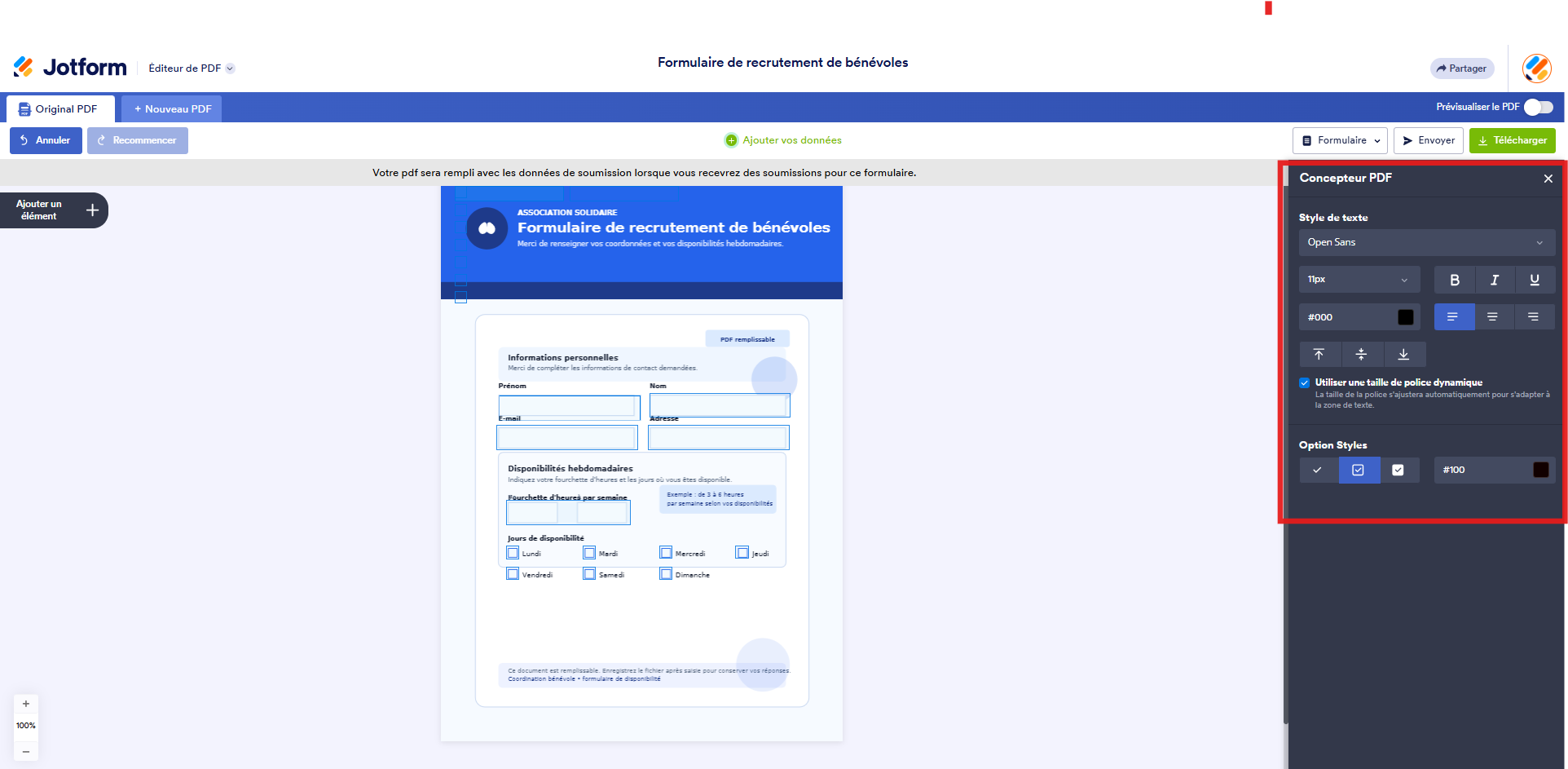This screenshot has height=769, width=1568.
Task: Align text to bottom of field
Action: 1403,354
